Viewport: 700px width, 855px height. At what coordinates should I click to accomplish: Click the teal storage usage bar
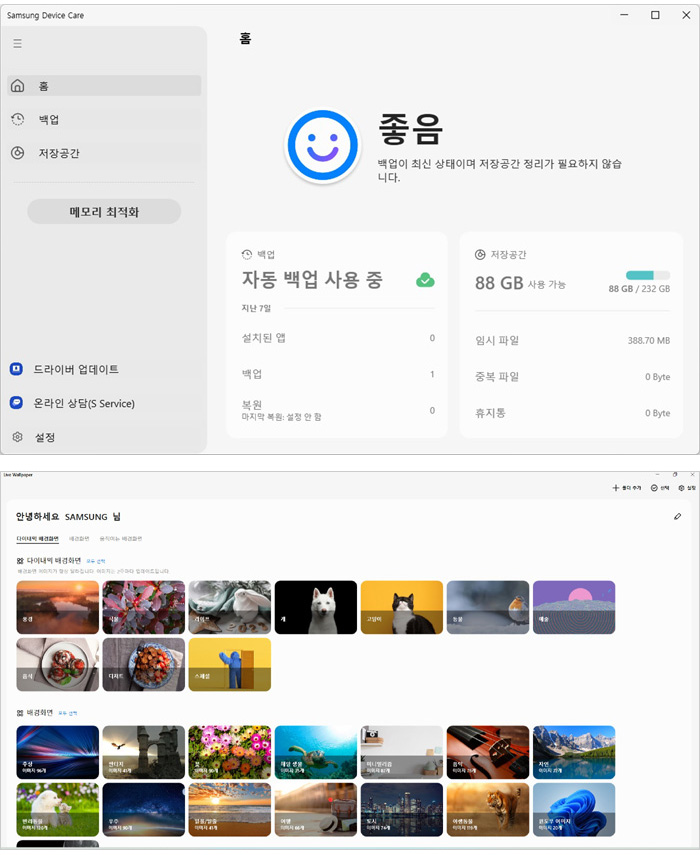[x=648, y=275]
